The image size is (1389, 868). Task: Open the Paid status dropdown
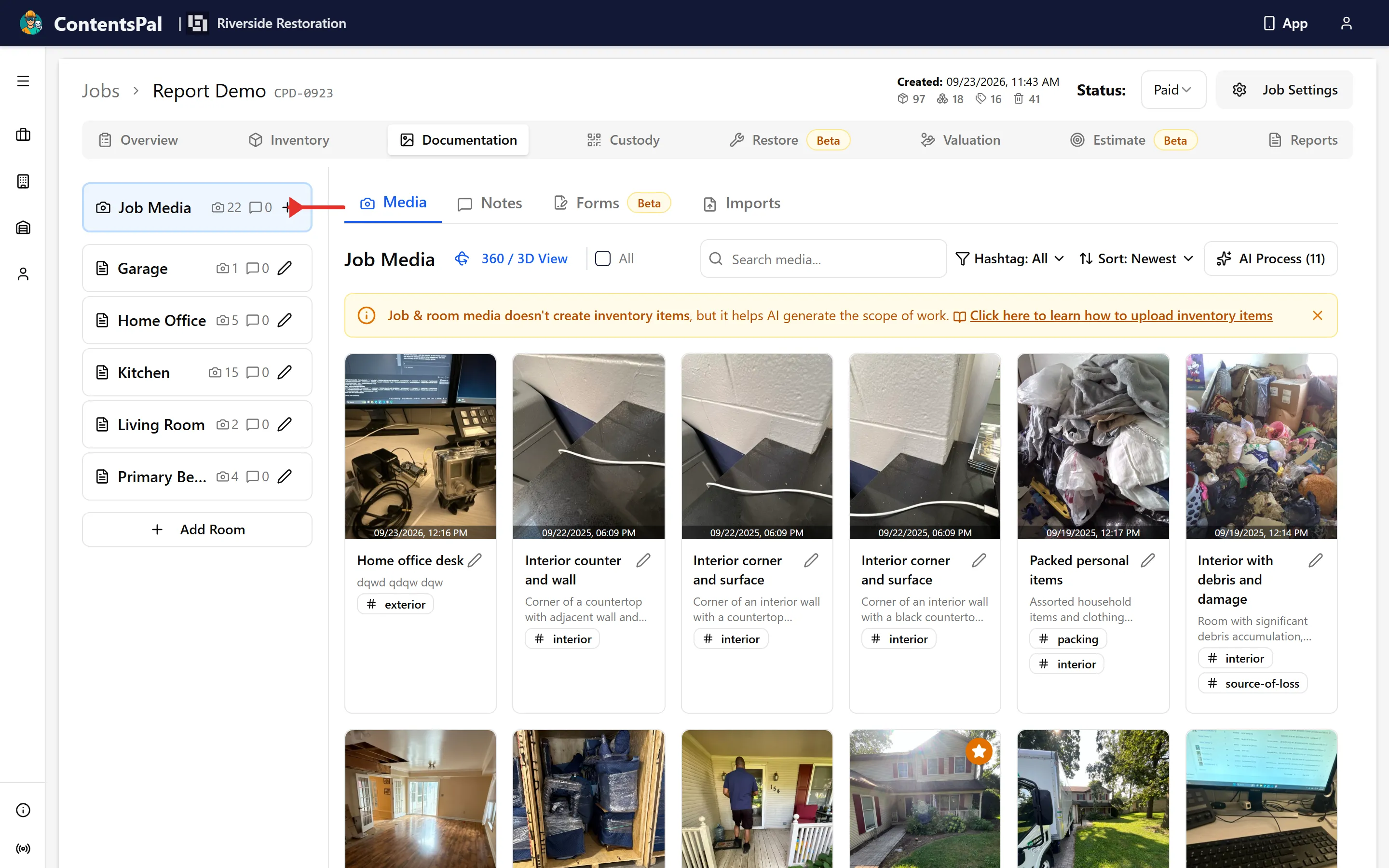[1173, 90]
